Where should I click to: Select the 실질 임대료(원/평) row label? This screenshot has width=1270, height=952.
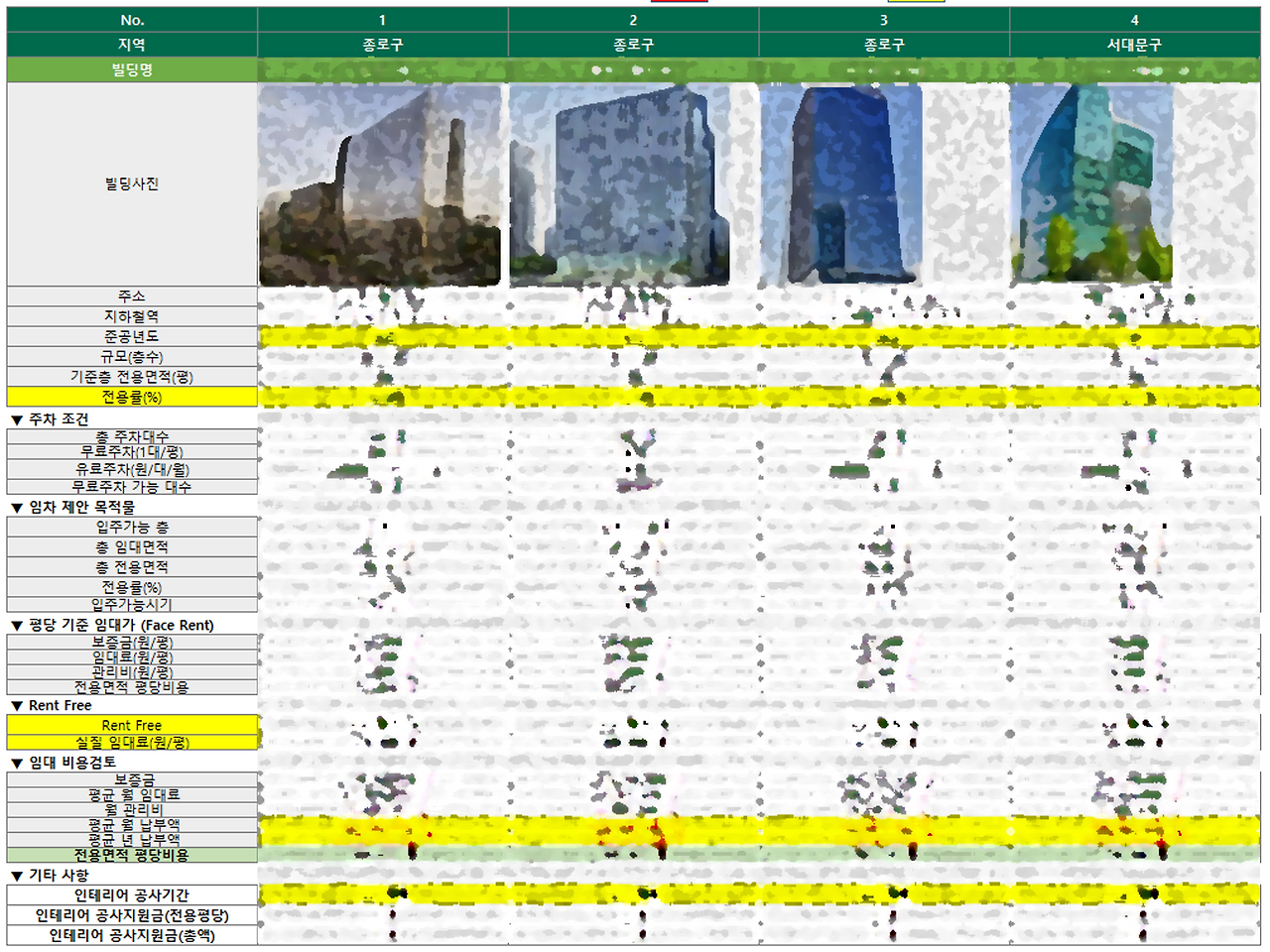(x=132, y=742)
